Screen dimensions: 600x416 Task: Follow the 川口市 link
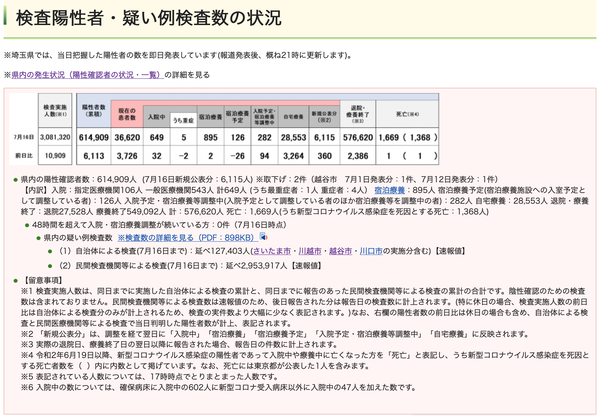coord(371,251)
